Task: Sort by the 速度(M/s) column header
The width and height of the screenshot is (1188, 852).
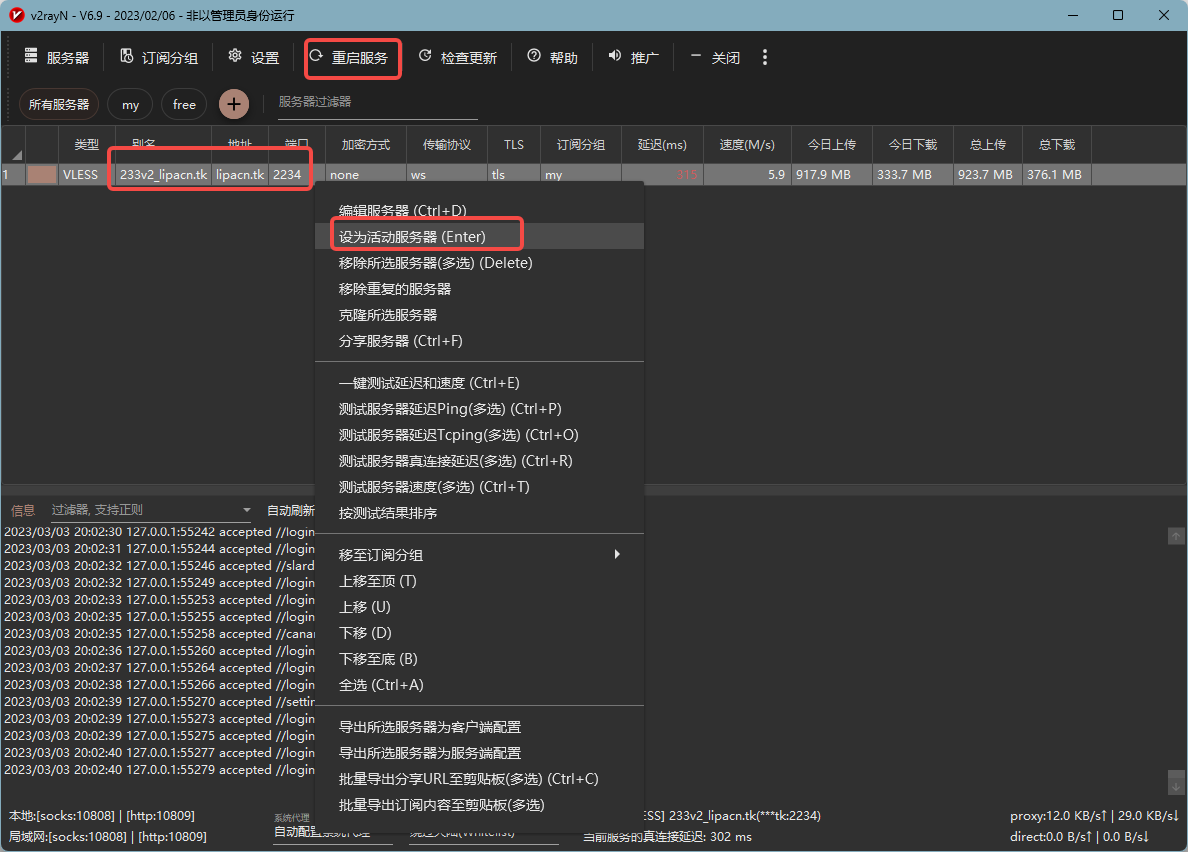Action: point(747,145)
